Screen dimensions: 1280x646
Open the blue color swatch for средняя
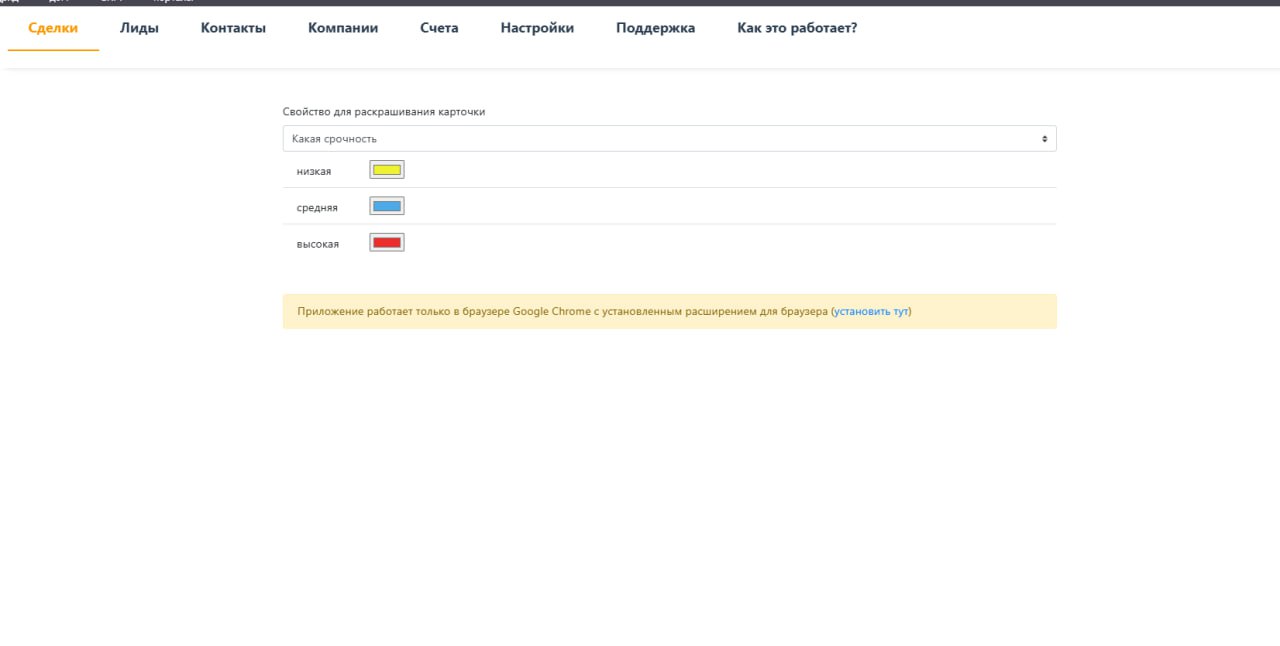click(x=387, y=207)
